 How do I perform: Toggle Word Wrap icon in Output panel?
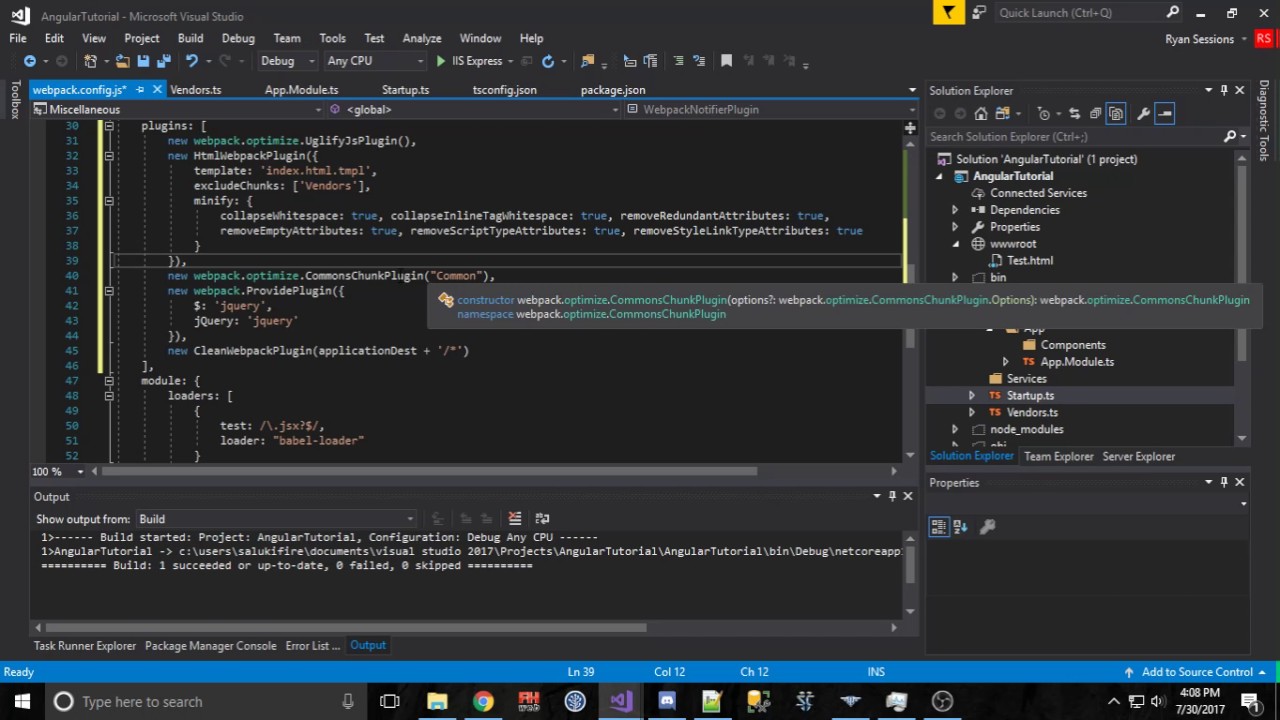[543, 518]
